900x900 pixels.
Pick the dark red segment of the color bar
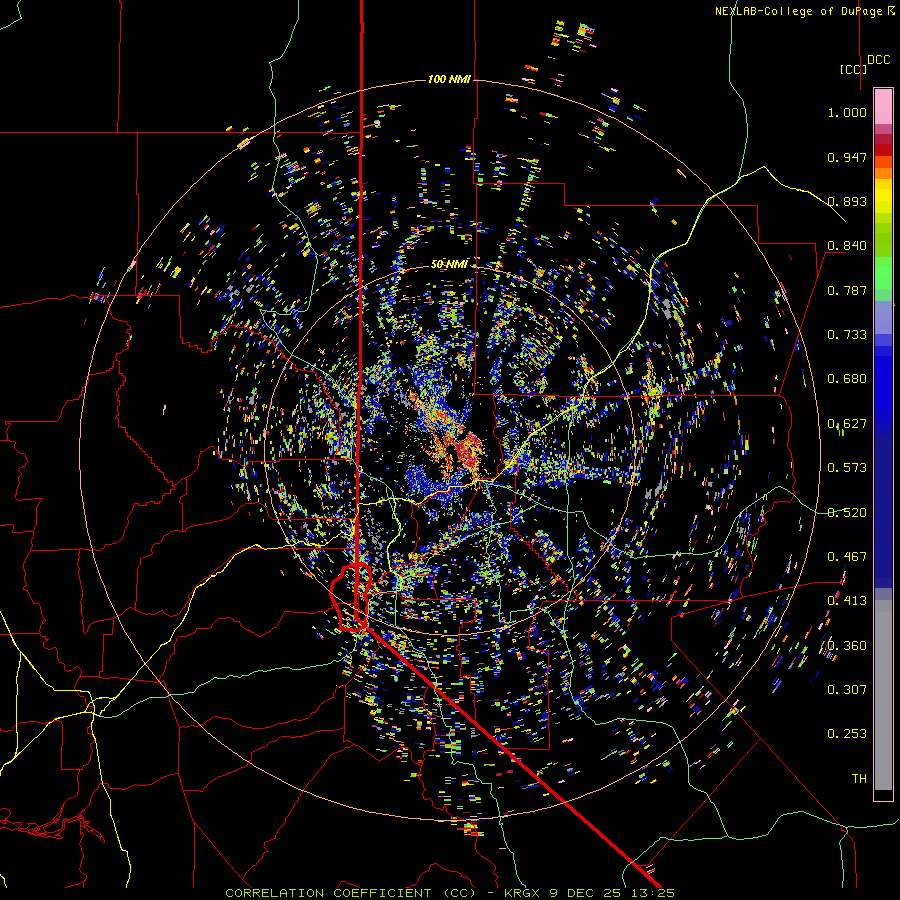click(883, 149)
